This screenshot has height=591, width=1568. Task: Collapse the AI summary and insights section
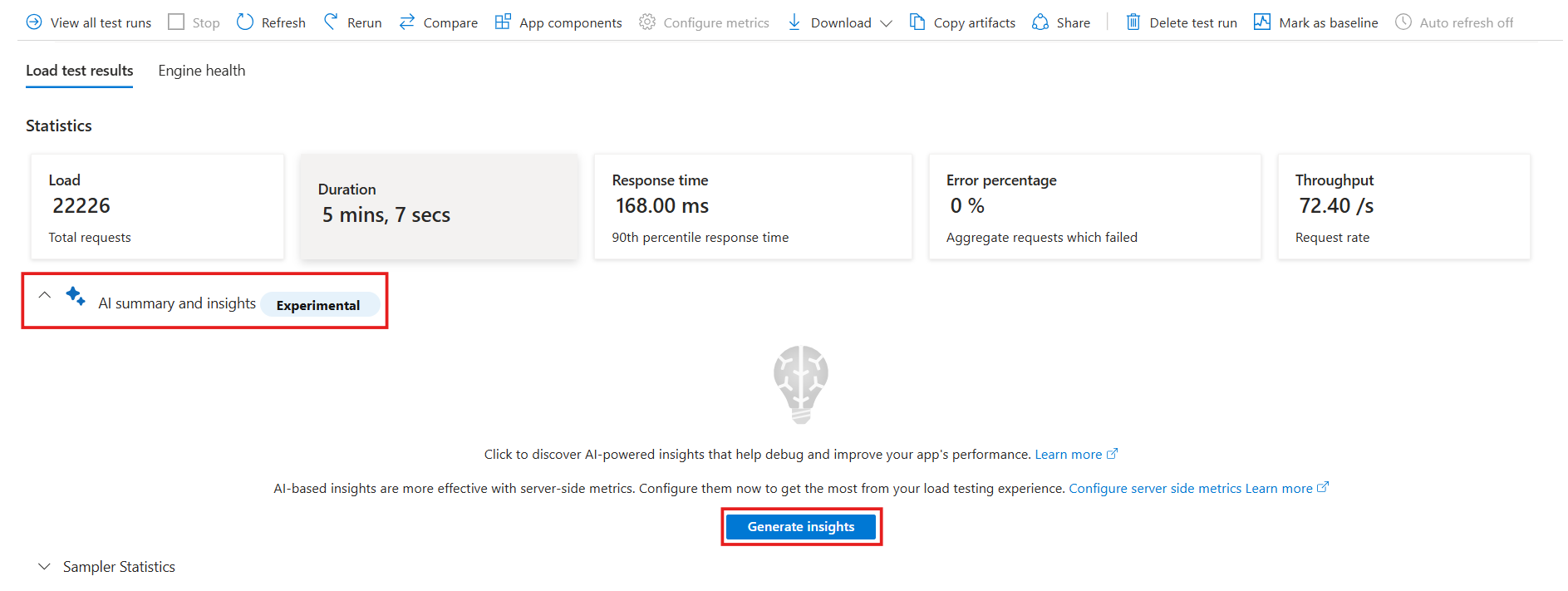[x=45, y=295]
